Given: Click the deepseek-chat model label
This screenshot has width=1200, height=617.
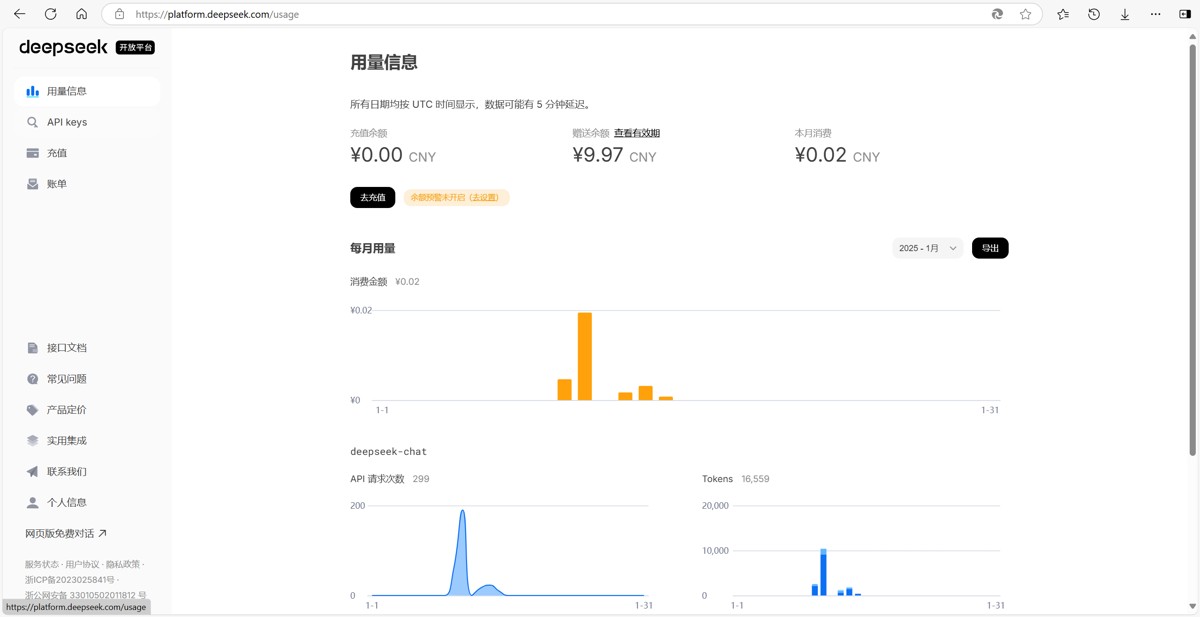Looking at the screenshot, I should pos(388,452).
